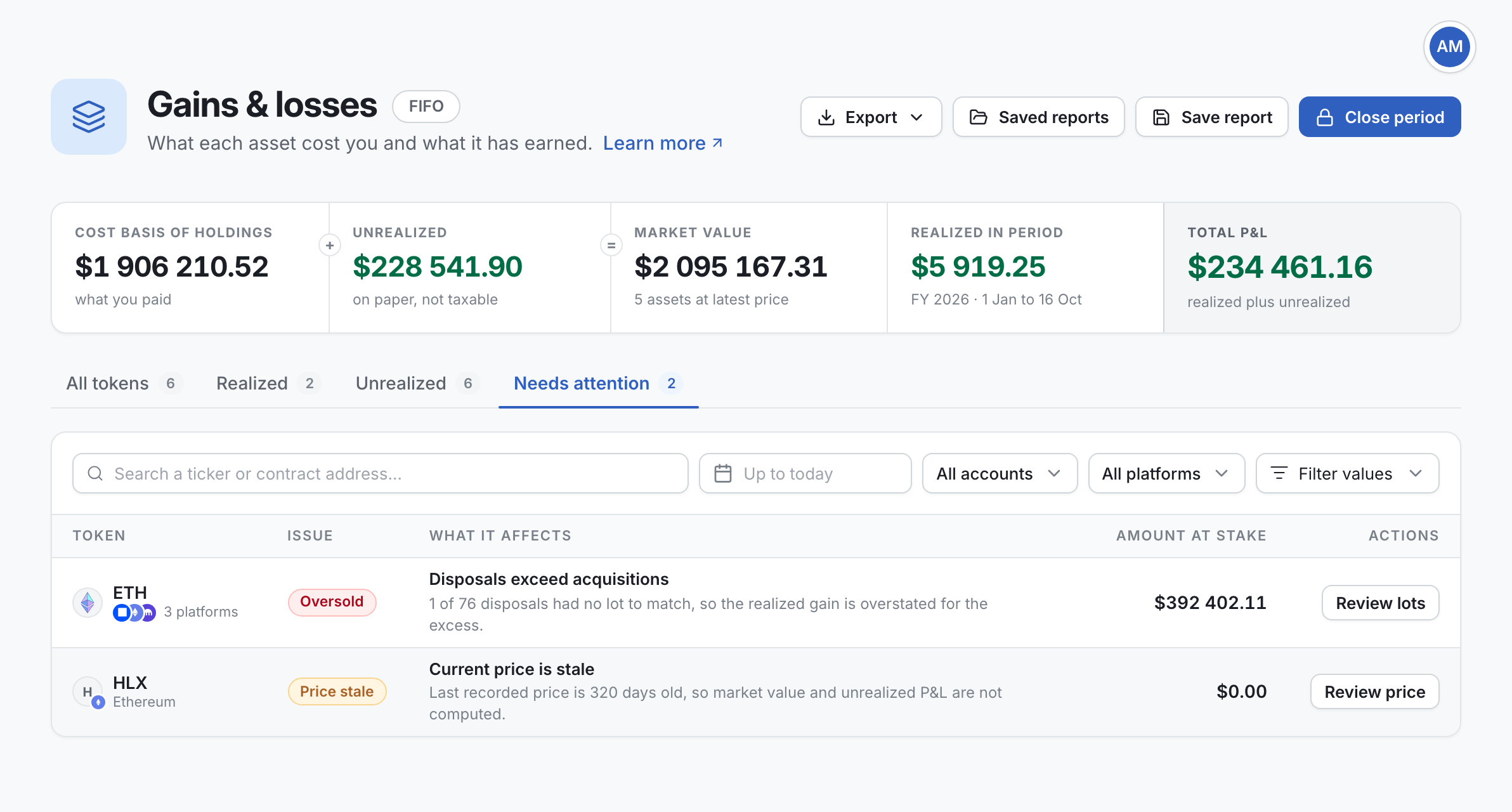The image size is (1512, 812).
Task: Select the Needs attention tab
Action: [598, 383]
